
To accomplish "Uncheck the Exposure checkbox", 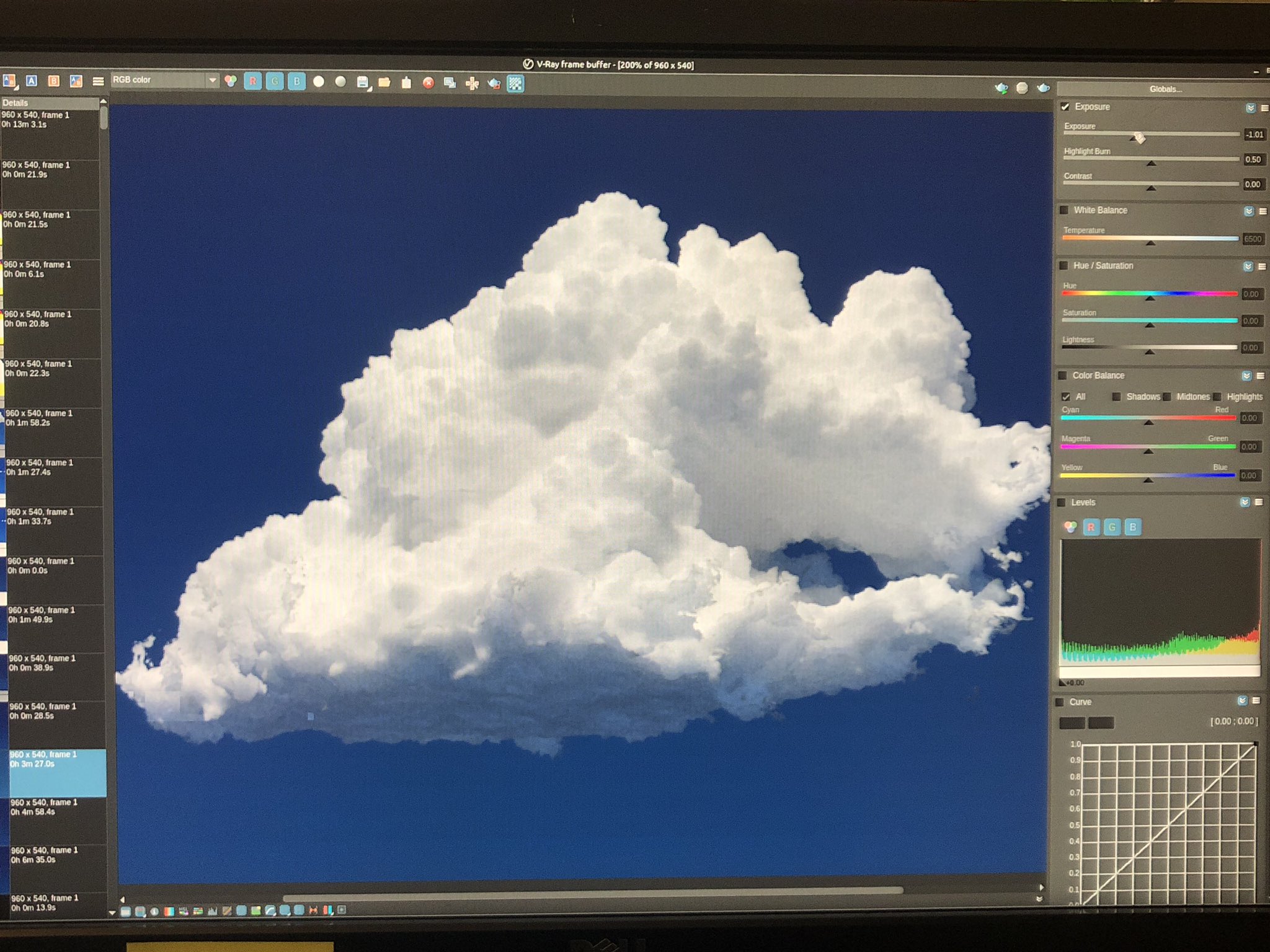I will coord(1065,107).
